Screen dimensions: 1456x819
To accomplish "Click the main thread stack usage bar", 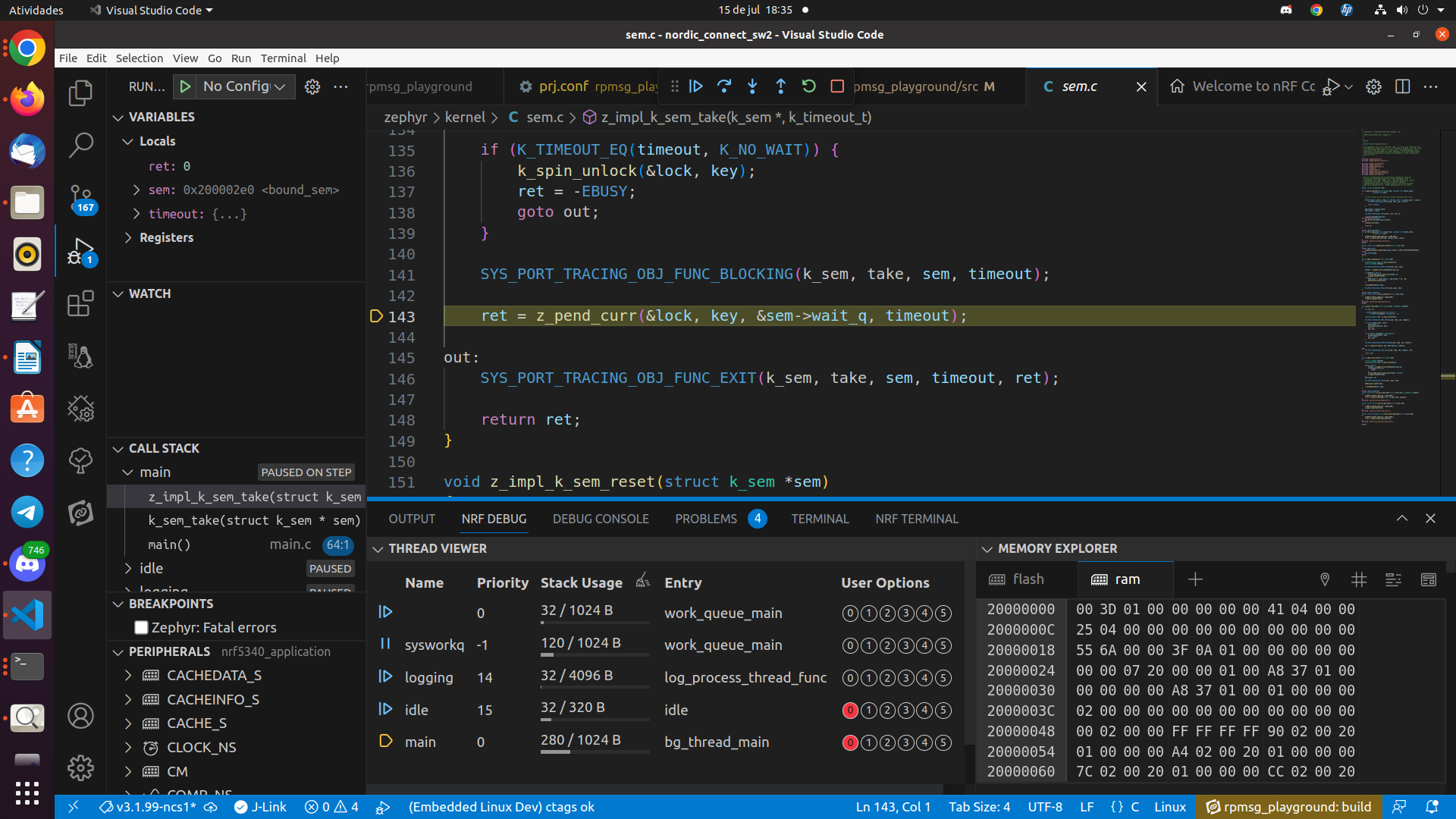I will coord(595,753).
